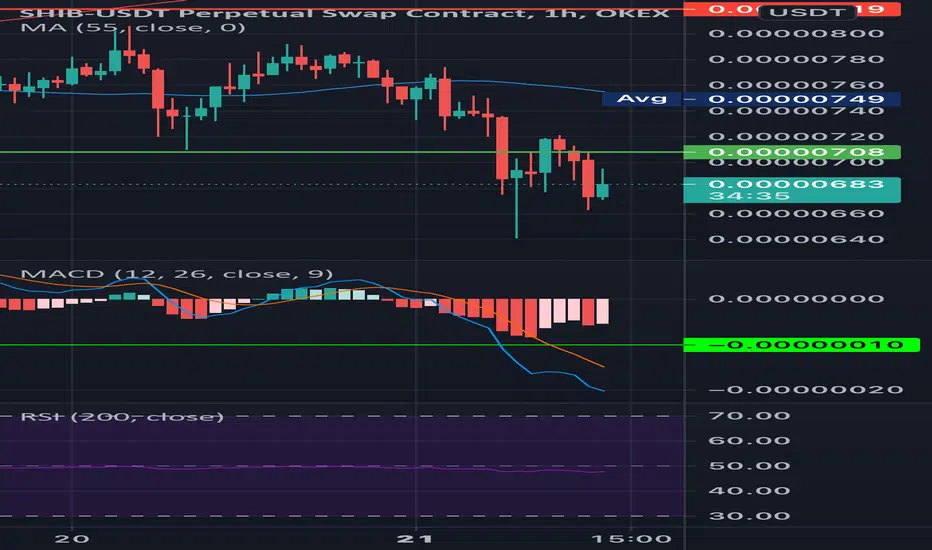Image resolution: width=932 pixels, height=550 pixels.
Task: Click the SHIB-USDT Perpetual Swap Contract title
Action: (345, 13)
